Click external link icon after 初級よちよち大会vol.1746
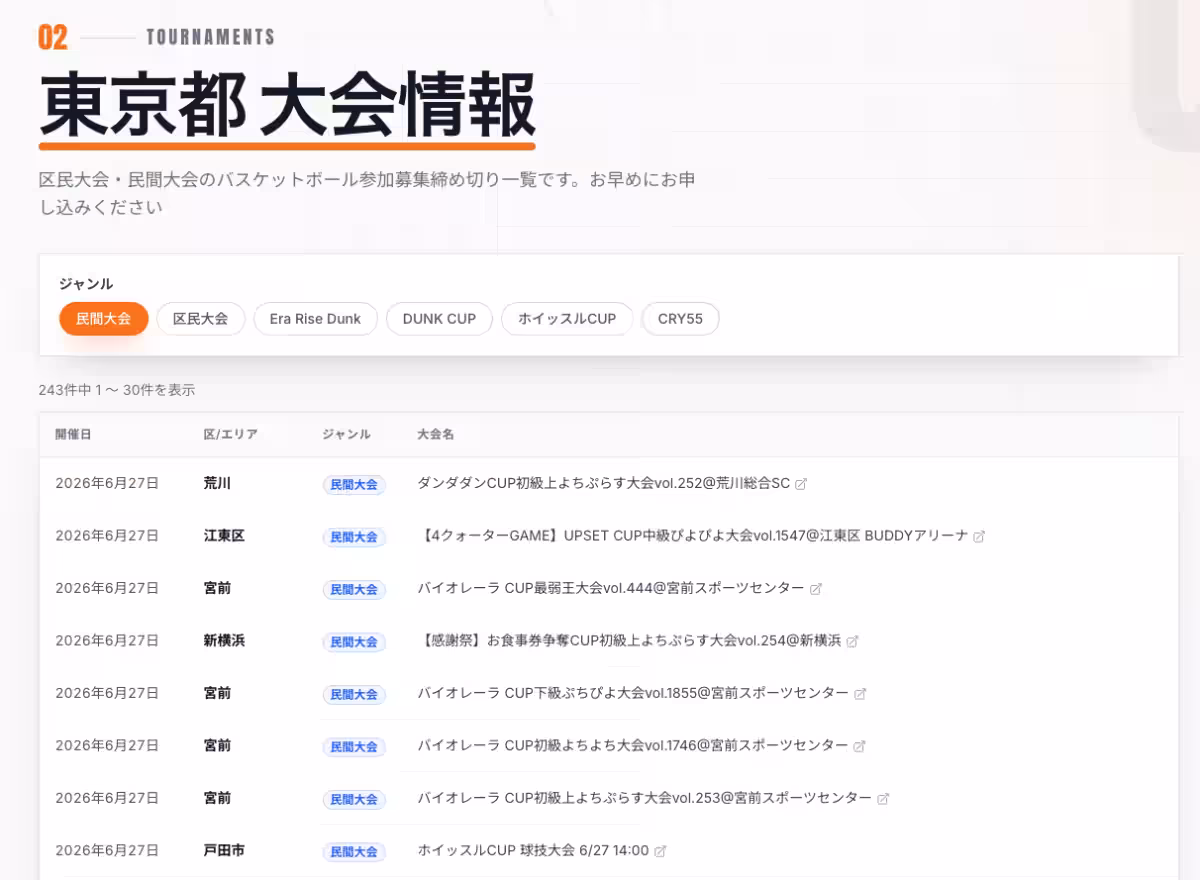1200x880 pixels. (x=859, y=746)
